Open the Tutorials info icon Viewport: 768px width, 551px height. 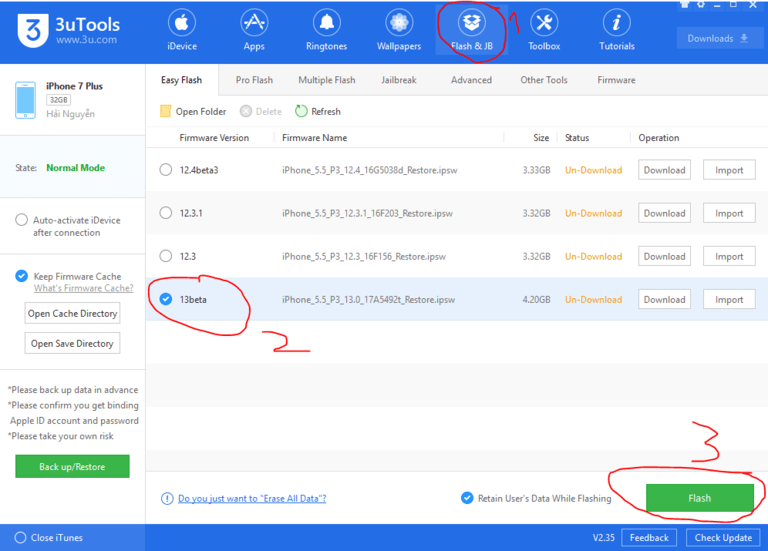(x=617, y=24)
